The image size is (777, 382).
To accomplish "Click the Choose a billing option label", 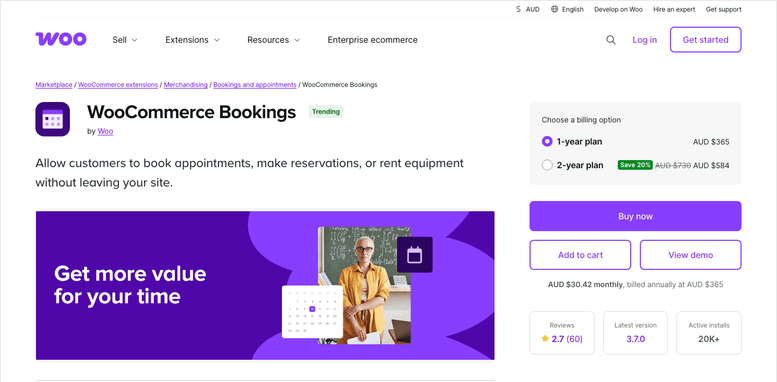I will click(x=581, y=120).
